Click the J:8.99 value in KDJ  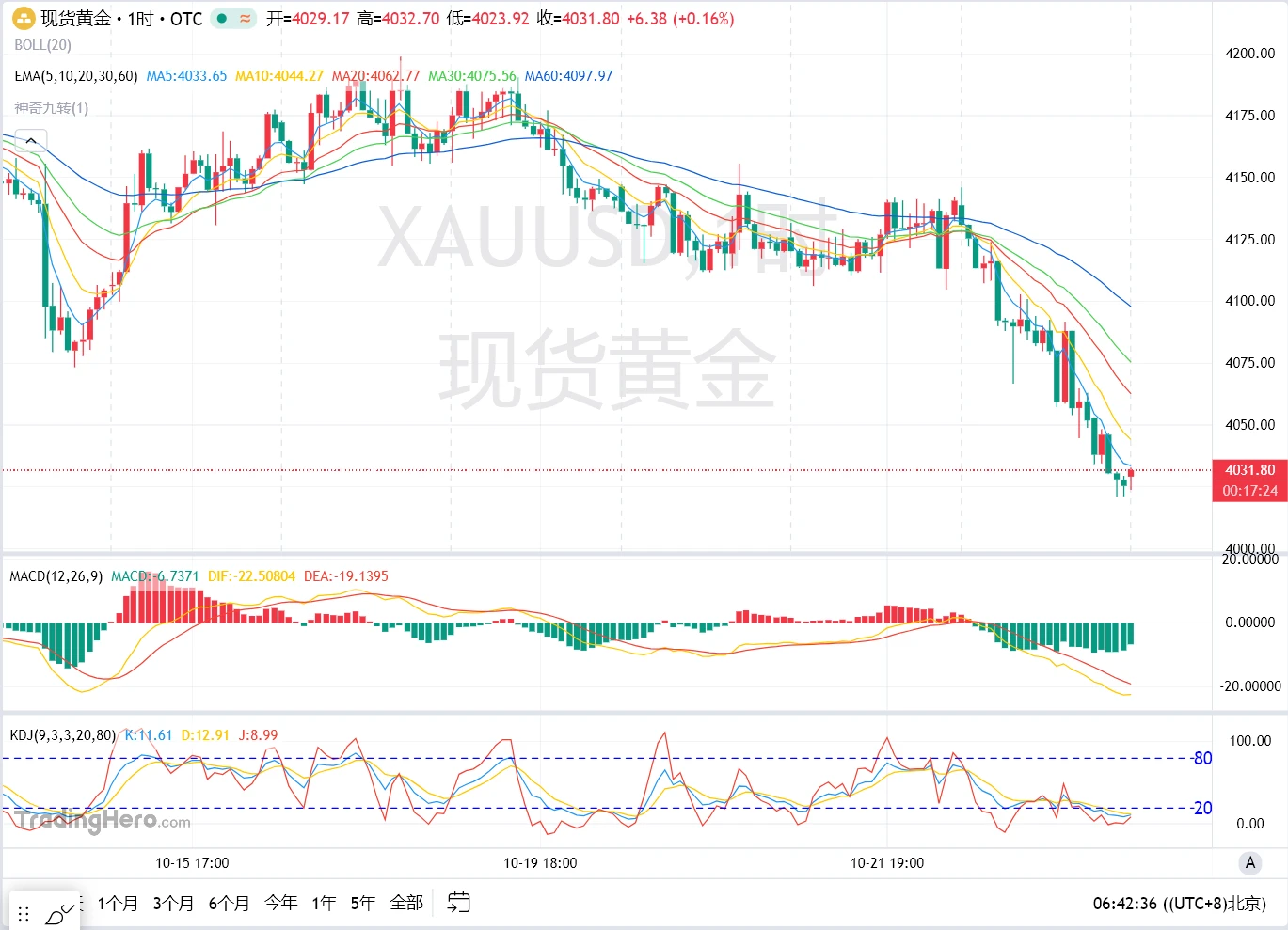pos(258,735)
